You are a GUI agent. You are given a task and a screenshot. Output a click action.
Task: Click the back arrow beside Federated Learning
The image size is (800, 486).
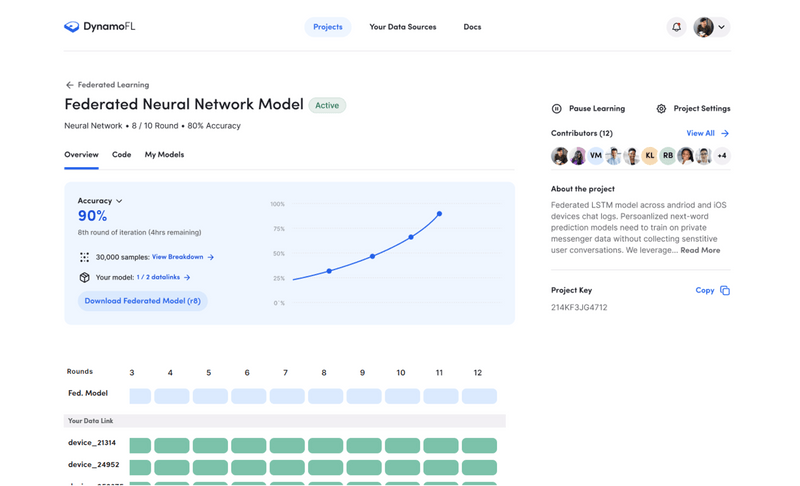(x=69, y=85)
